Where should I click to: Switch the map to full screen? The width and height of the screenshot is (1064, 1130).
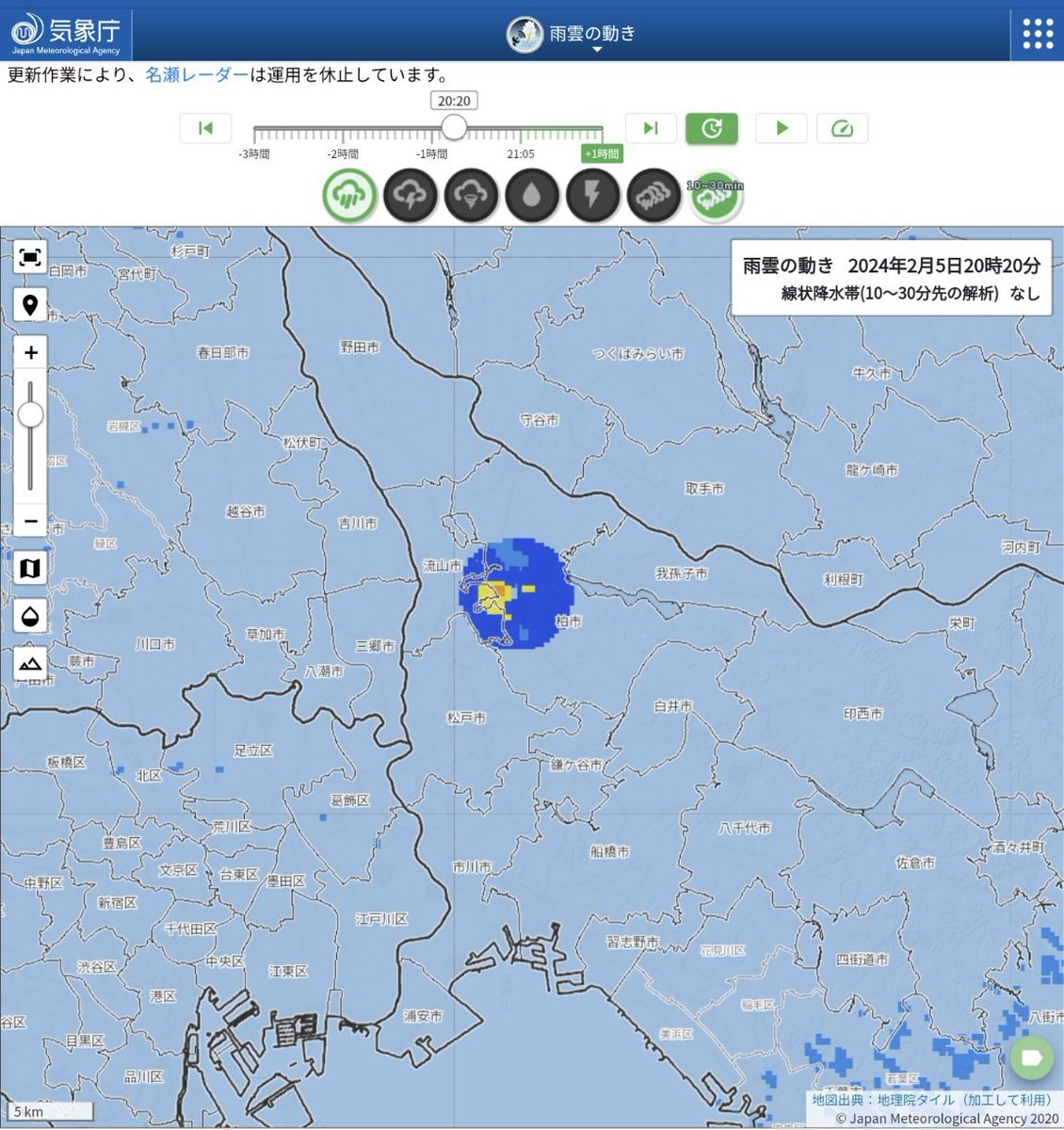pos(30,257)
